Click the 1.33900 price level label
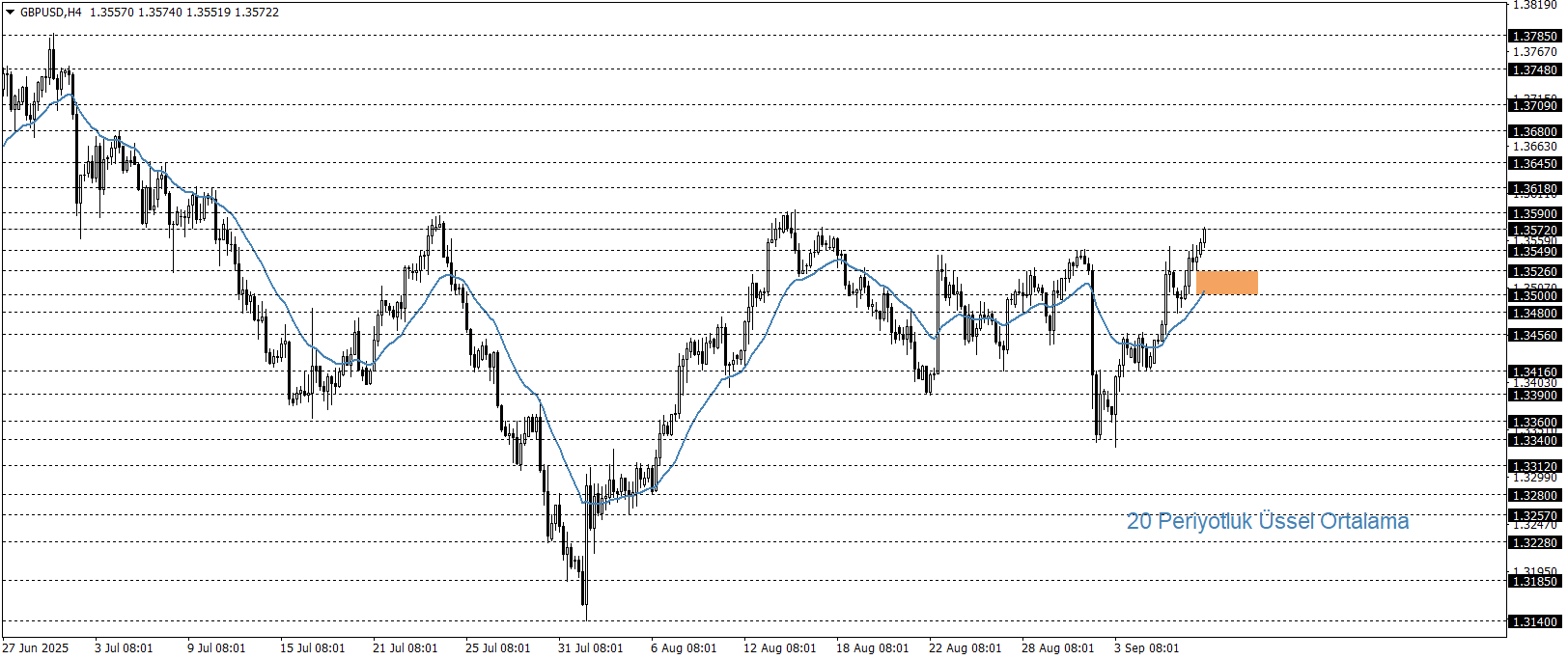The image size is (1568, 660). (x=1534, y=395)
